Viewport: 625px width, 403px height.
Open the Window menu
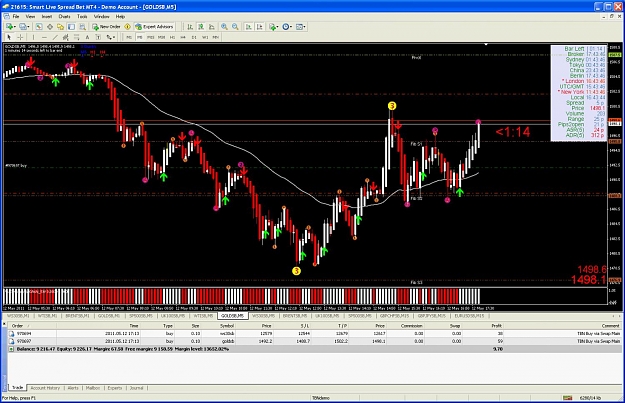101,16
